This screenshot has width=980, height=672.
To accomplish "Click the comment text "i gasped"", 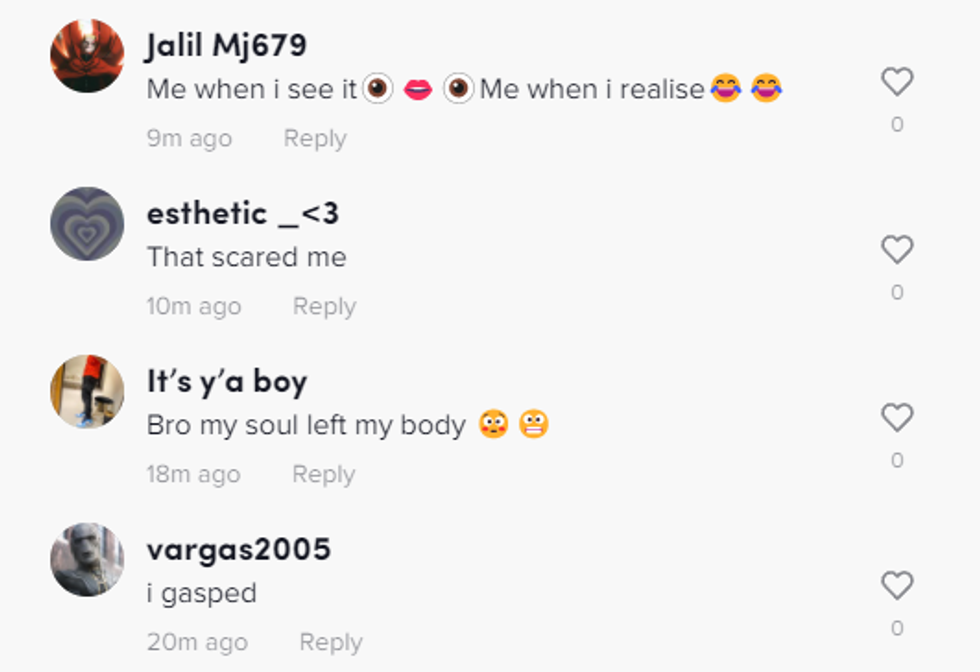I will click(201, 593).
